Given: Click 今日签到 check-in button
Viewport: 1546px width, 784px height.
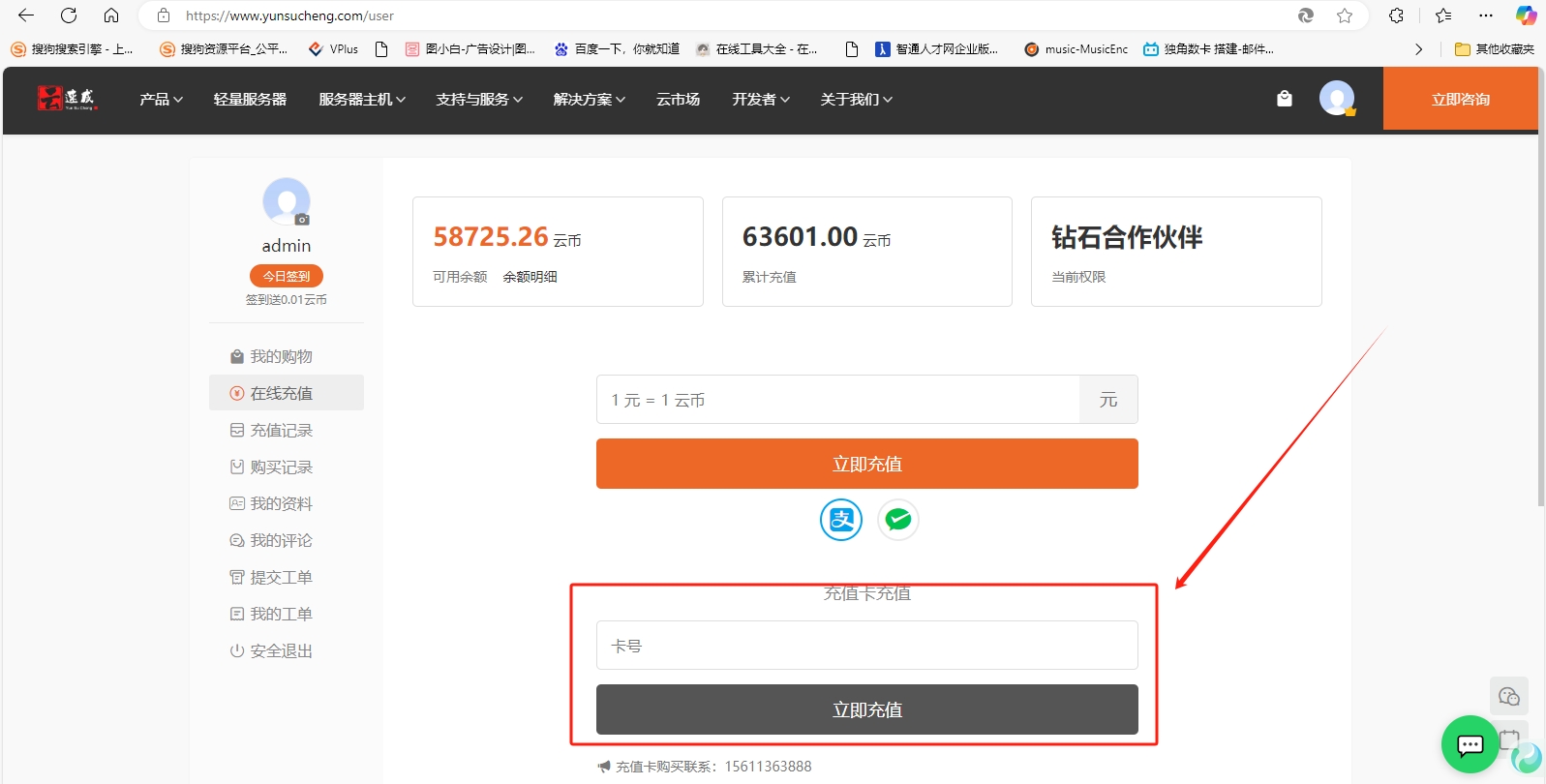Looking at the screenshot, I should point(286,276).
